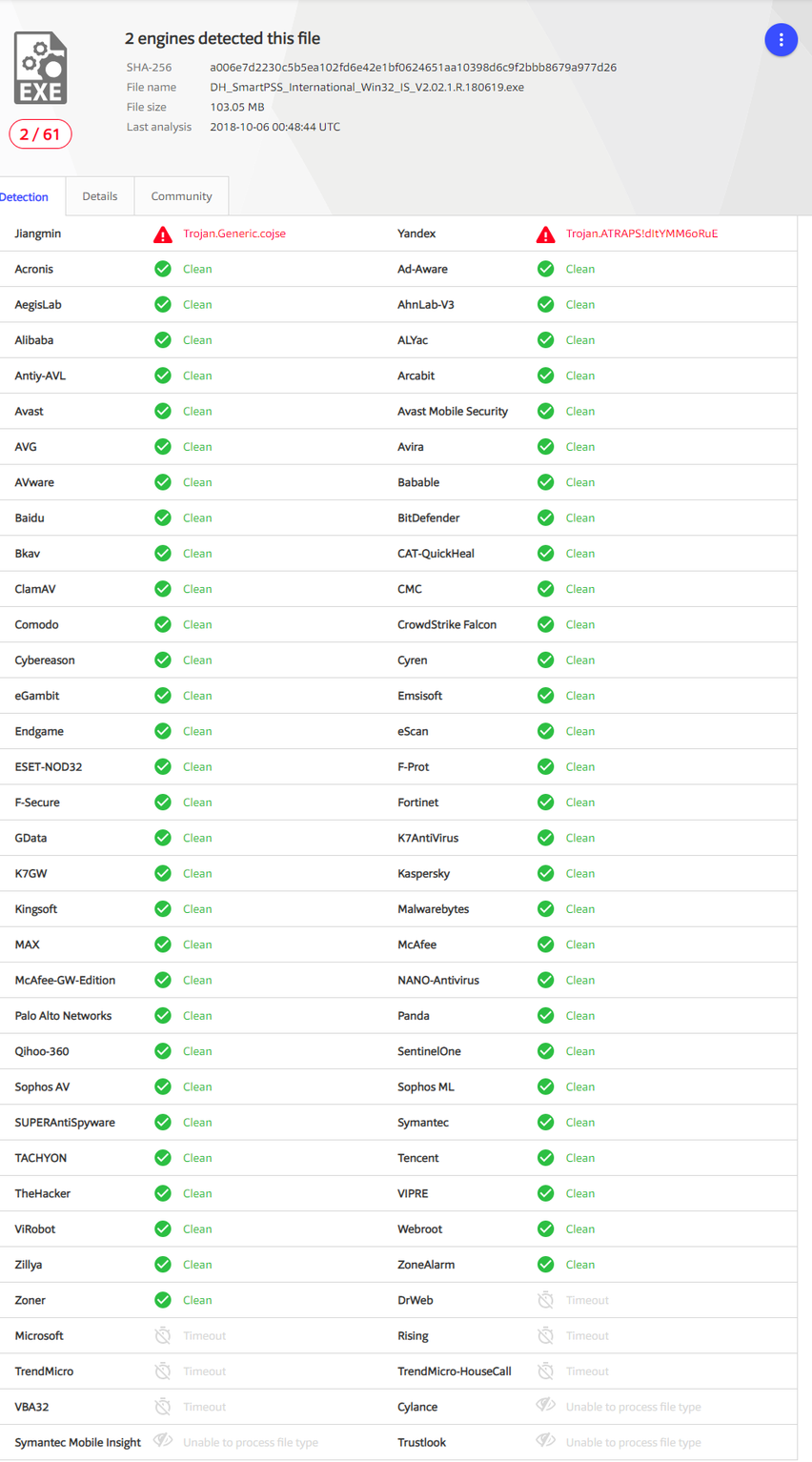The image size is (812, 1462).
Task: Click the BitDefender engine name
Action: pyautogui.click(x=428, y=518)
